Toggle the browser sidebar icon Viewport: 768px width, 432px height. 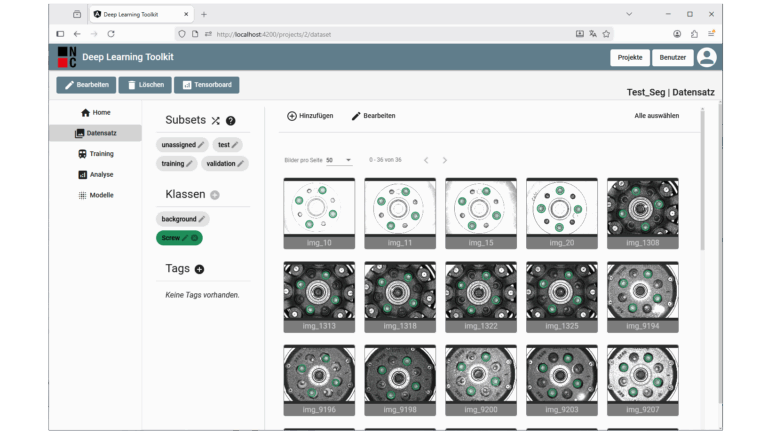tap(60, 34)
